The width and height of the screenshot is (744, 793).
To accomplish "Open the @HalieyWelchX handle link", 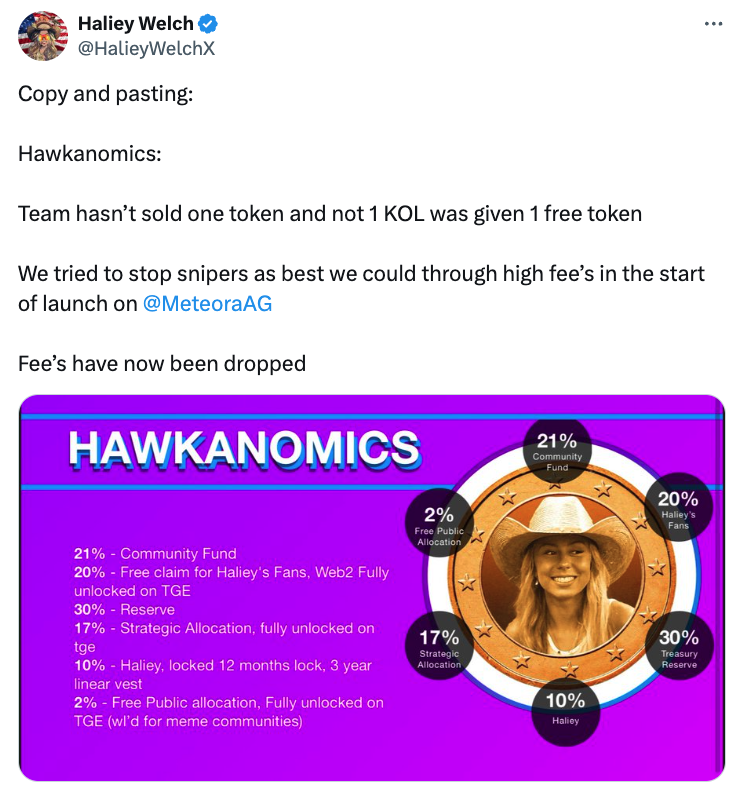I will pos(146,48).
